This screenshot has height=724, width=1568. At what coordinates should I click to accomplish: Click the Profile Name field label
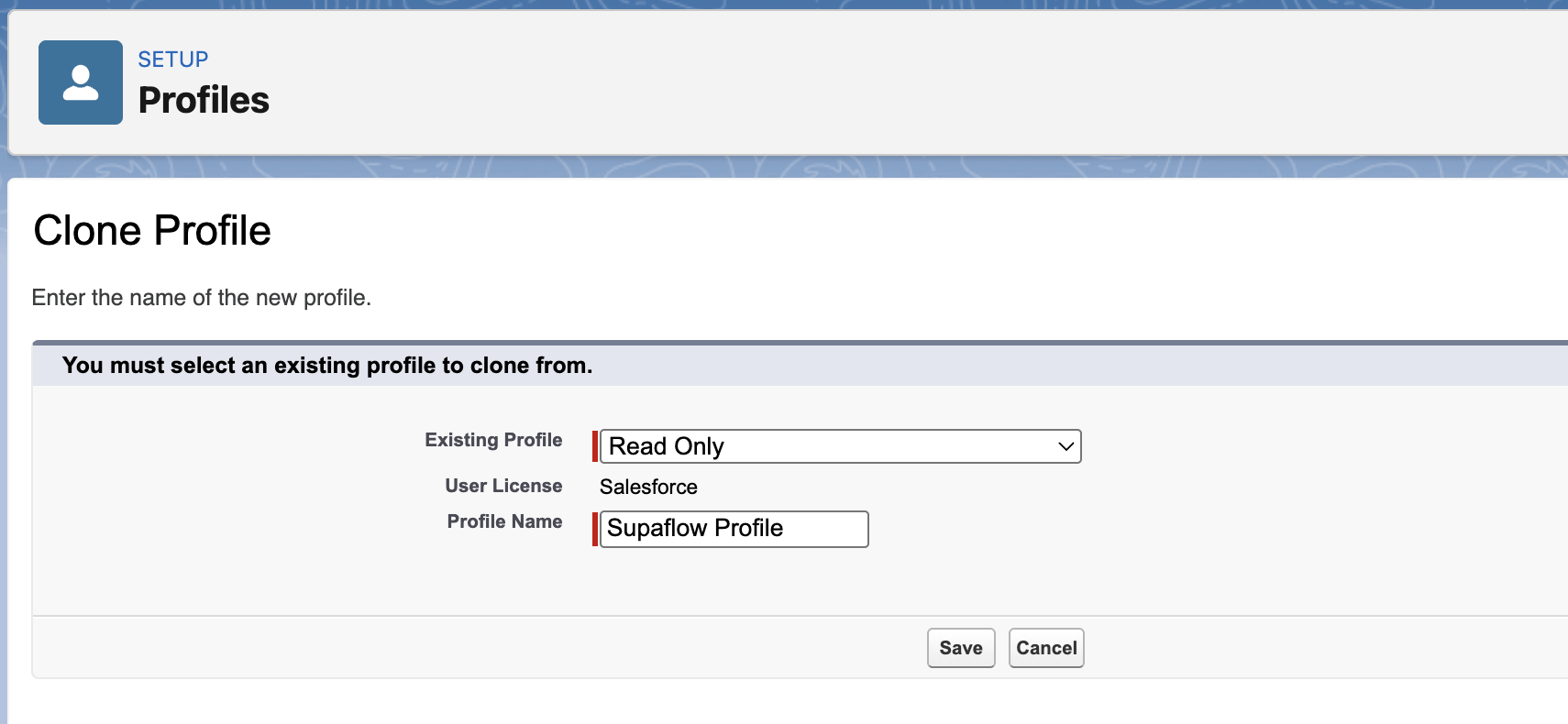pos(504,521)
